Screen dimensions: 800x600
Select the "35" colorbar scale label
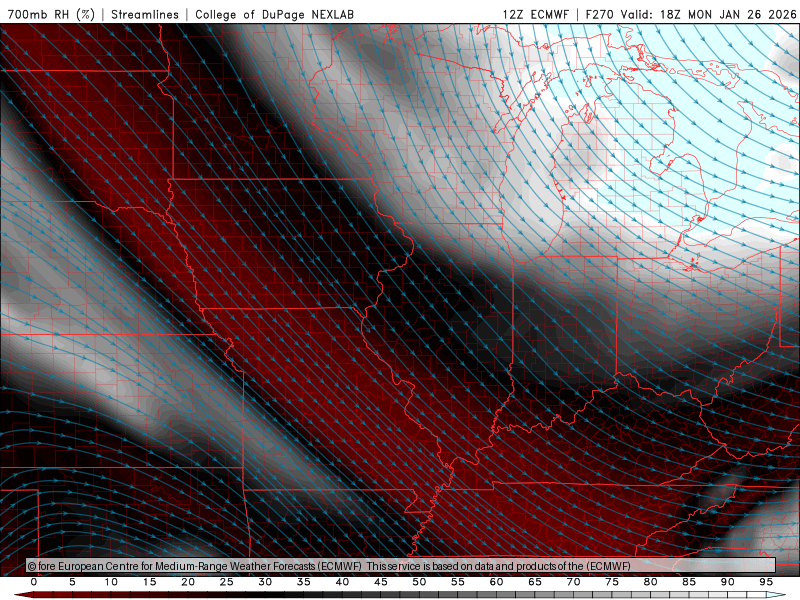pos(304,582)
